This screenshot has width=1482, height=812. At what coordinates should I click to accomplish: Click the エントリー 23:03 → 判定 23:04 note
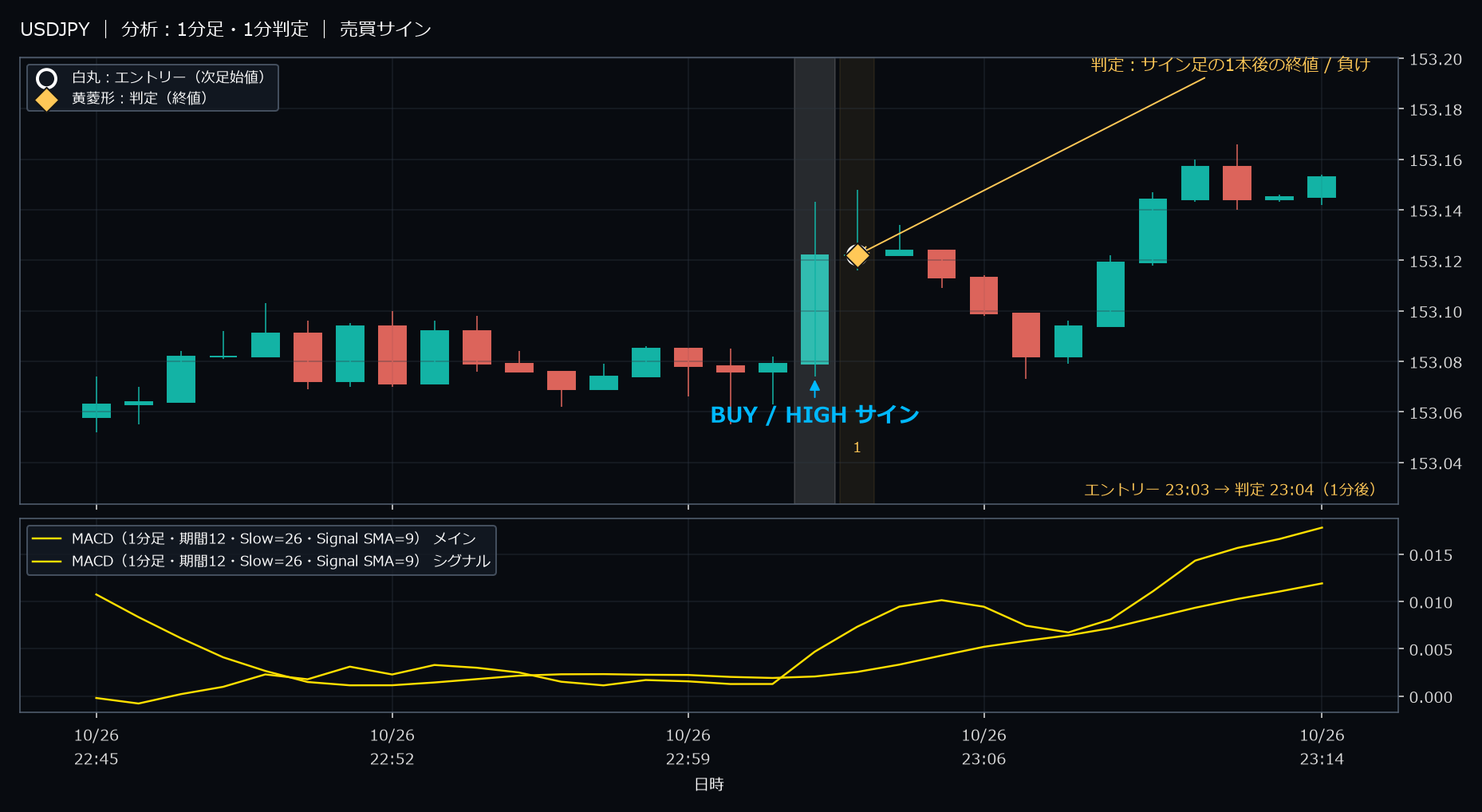(x=1230, y=490)
